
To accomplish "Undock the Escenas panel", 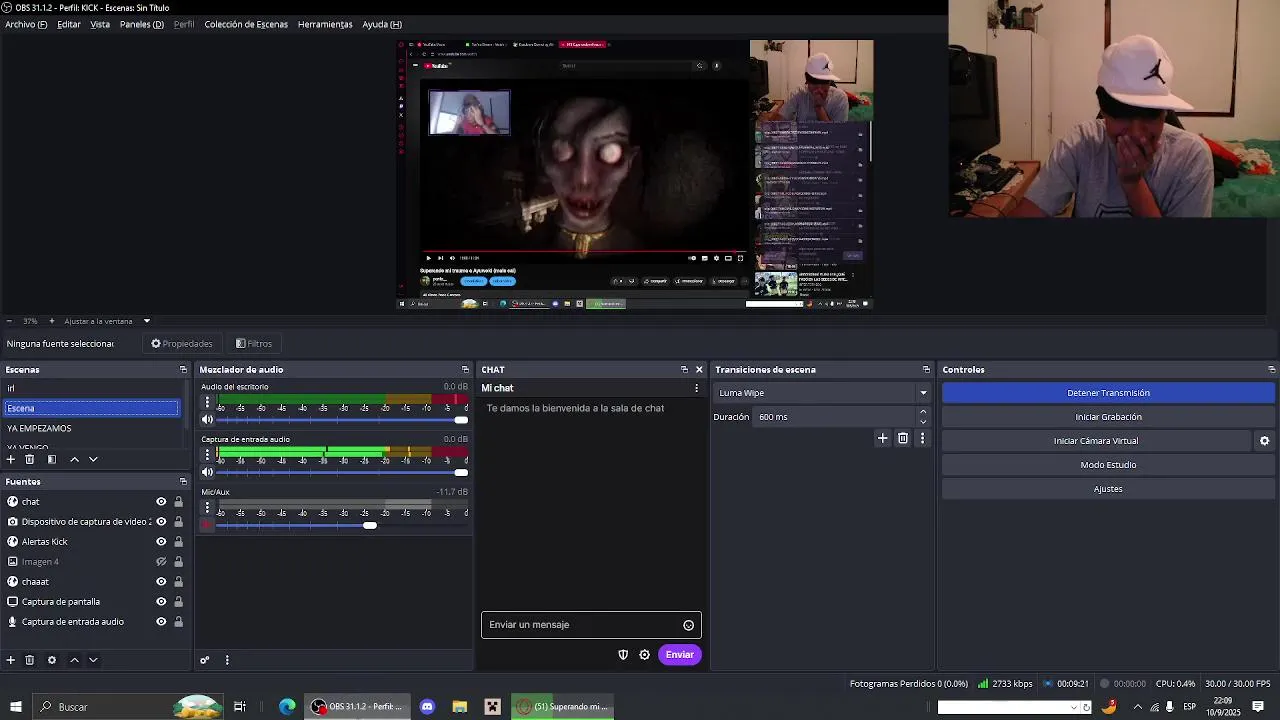I will click(x=183, y=370).
